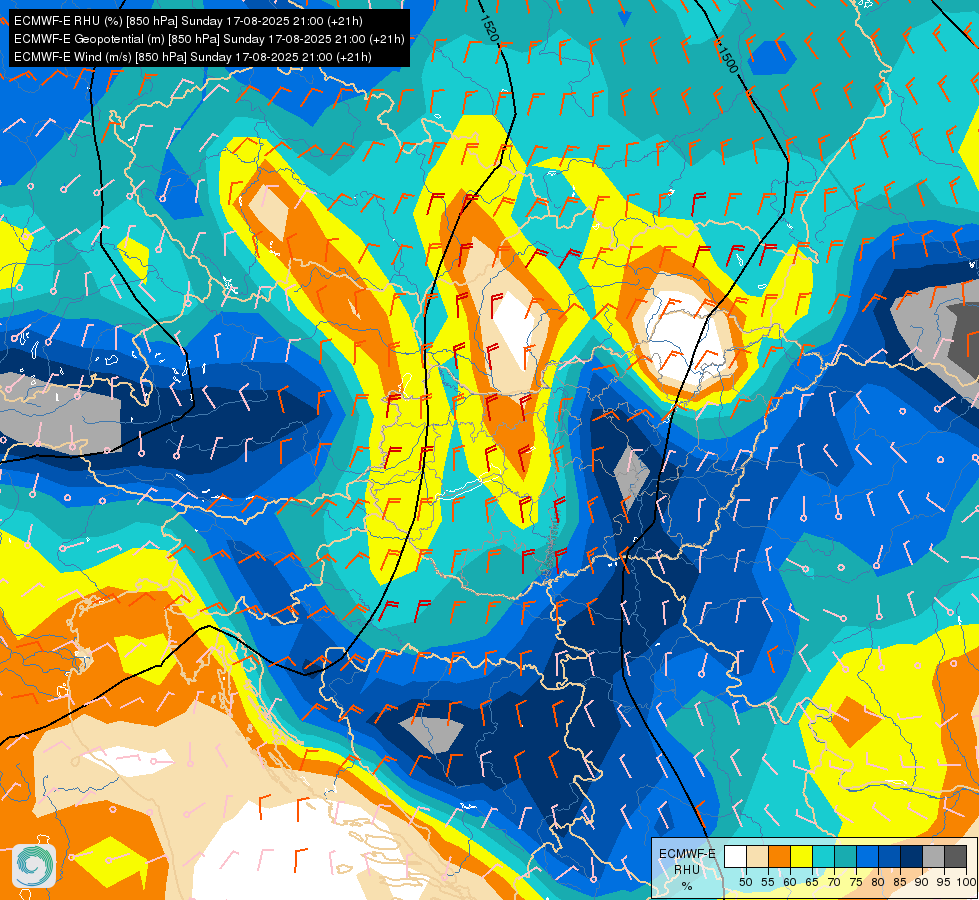This screenshot has height=900, width=979.
Task: Click the light gray 90-95 legend swatch
Action: click(933, 856)
